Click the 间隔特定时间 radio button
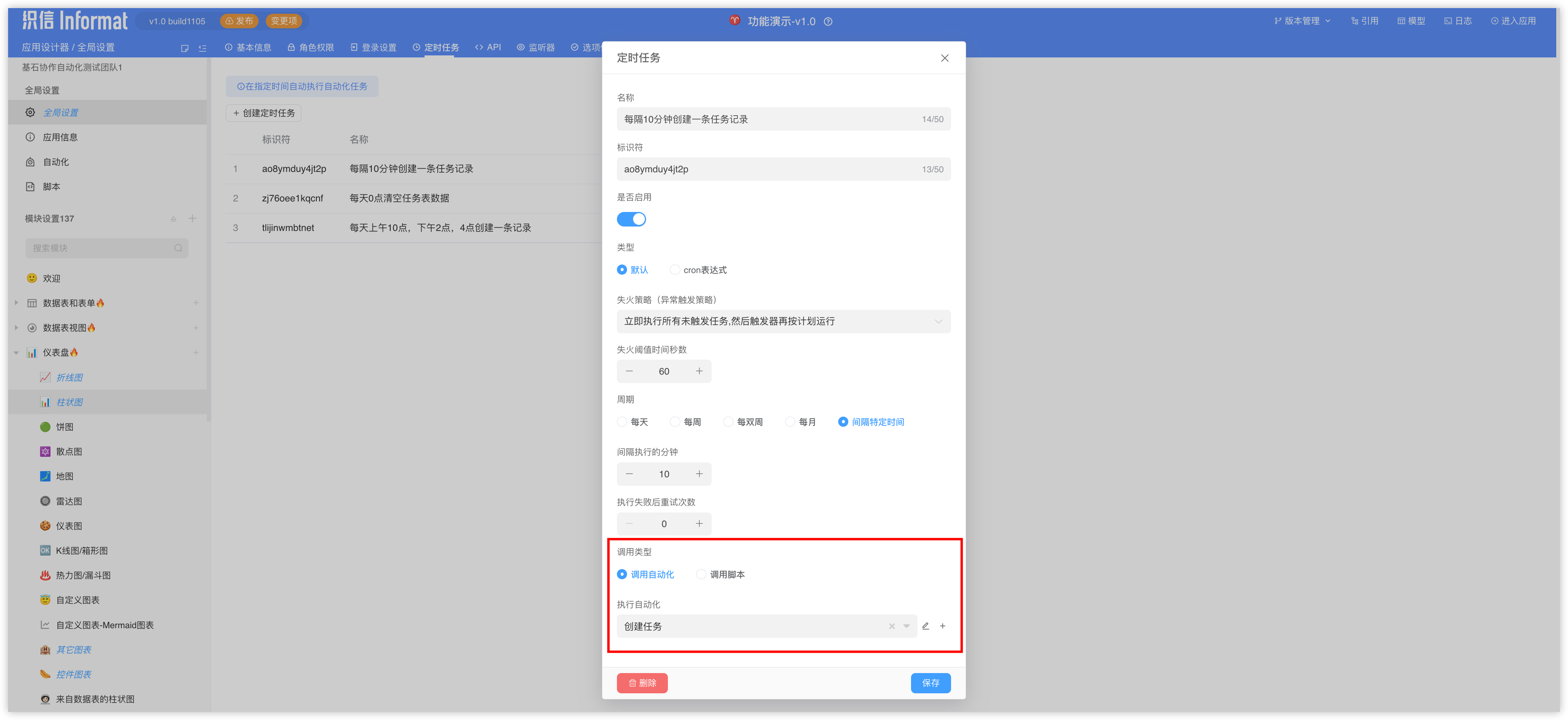This screenshot has height=720, width=1568. [843, 422]
